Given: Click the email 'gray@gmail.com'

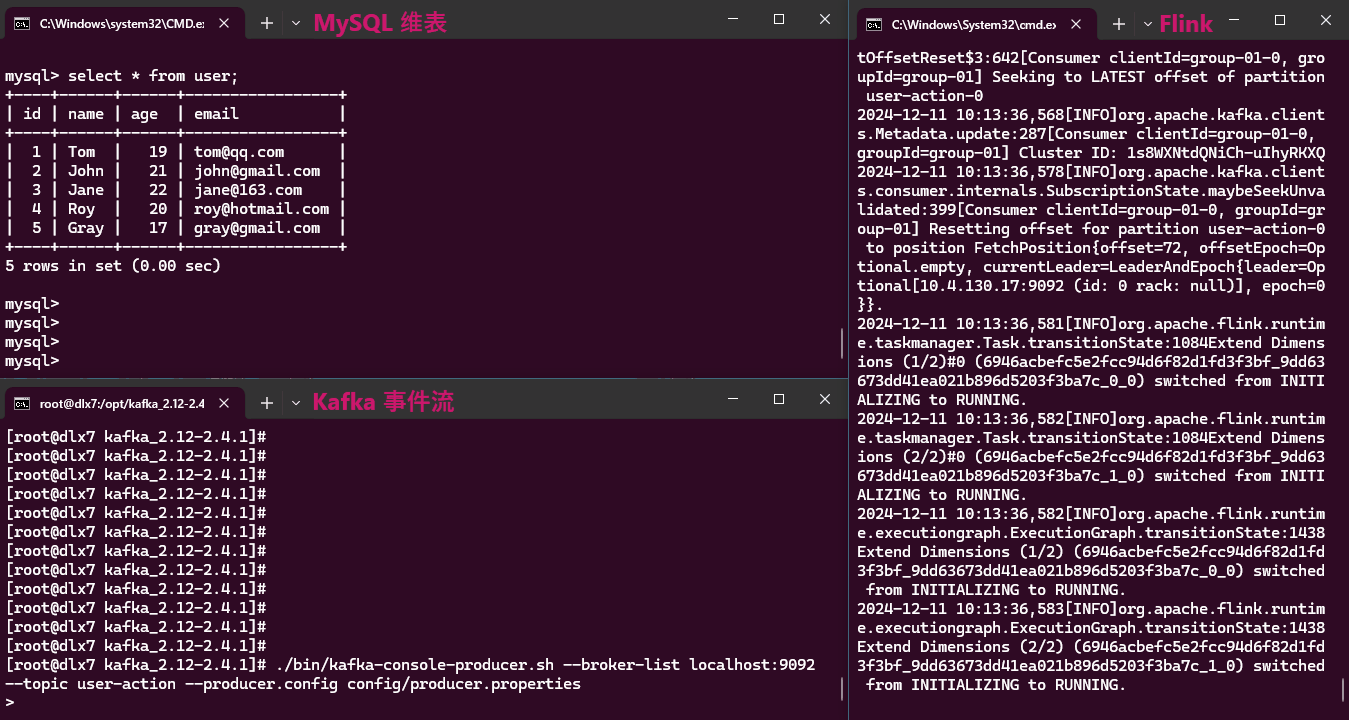Looking at the screenshot, I should (x=257, y=228).
